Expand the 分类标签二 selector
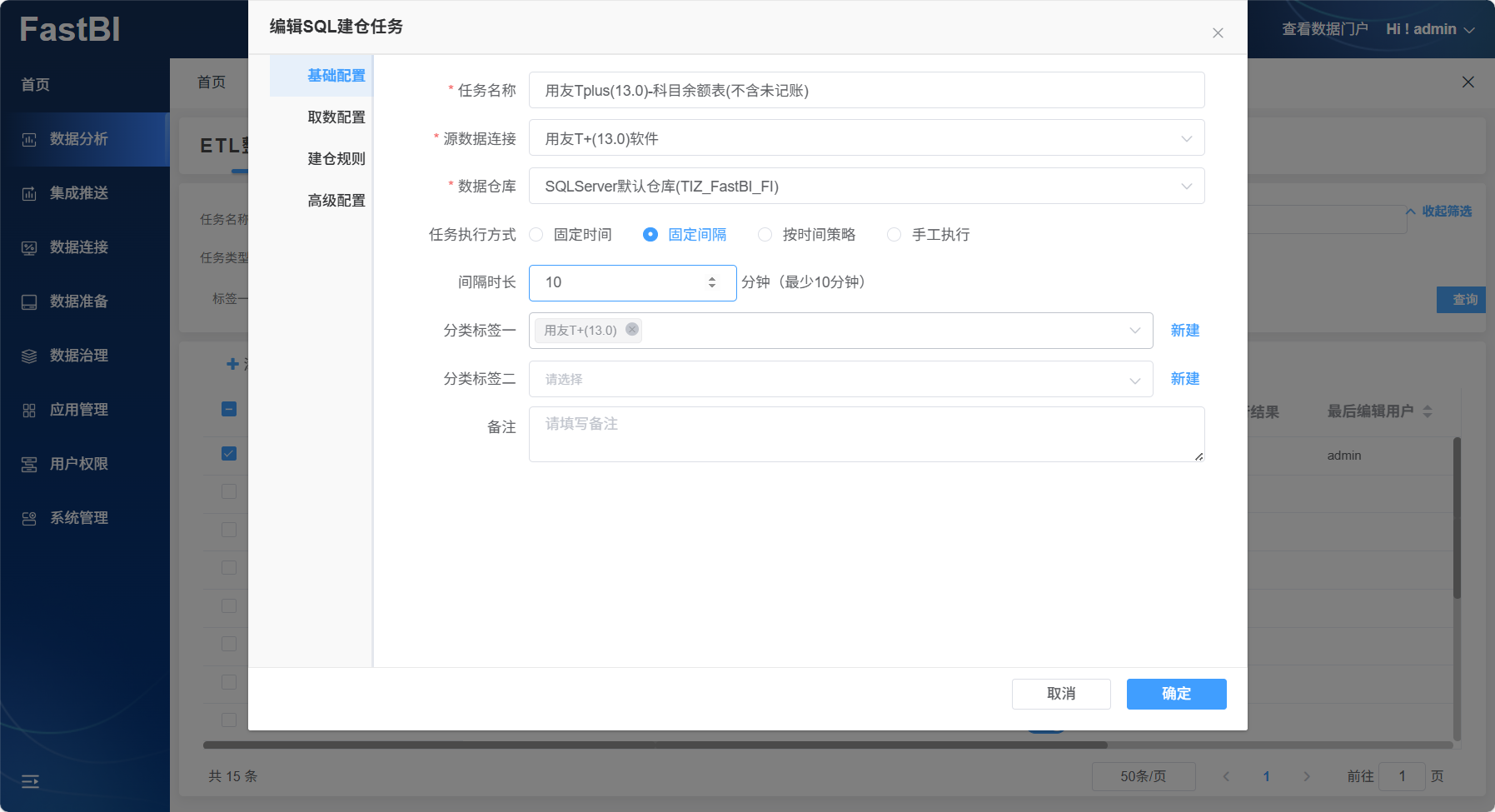This screenshot has height=812, width=1495. point(1134,380)
